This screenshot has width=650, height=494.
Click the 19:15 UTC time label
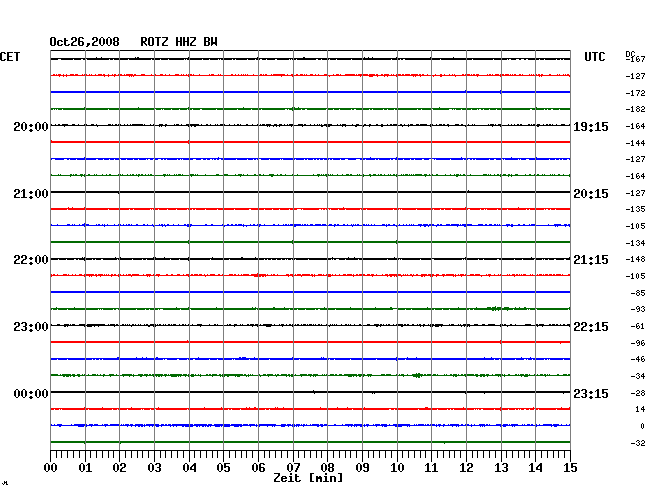pos(591,127)
